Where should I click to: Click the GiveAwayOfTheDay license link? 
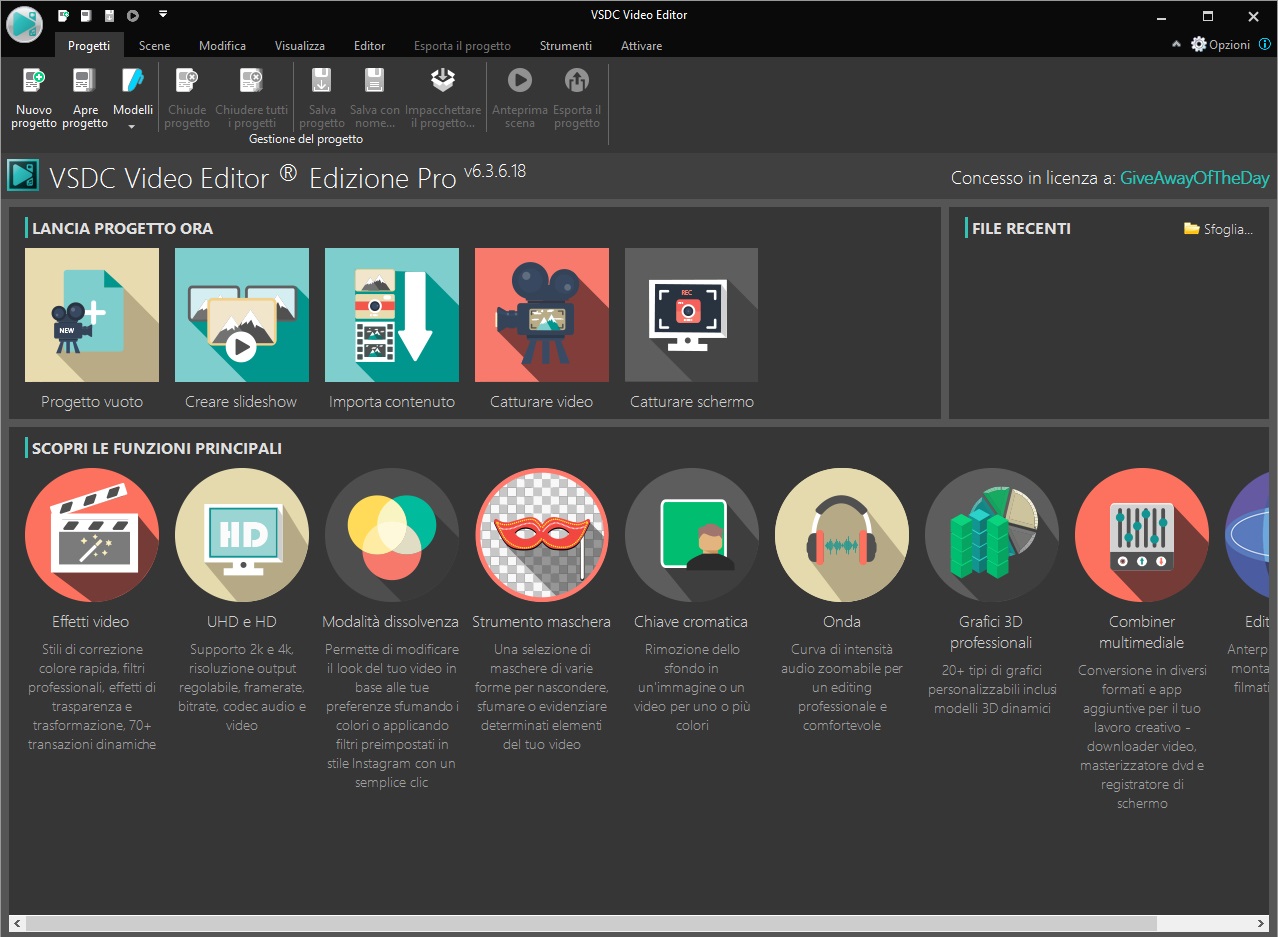click(1194, 178)
